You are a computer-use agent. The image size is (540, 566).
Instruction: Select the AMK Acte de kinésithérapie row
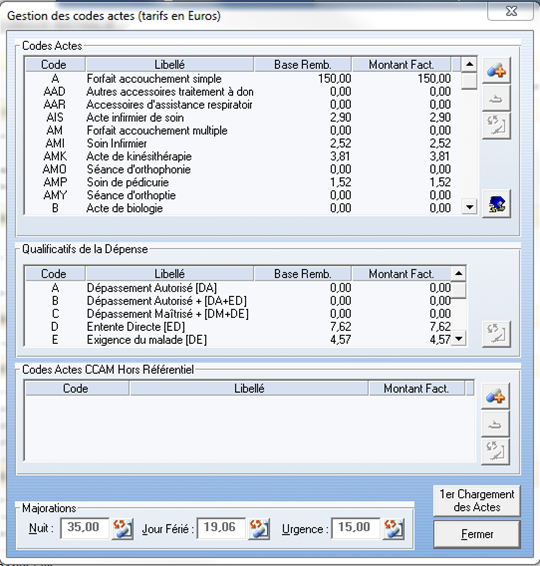pyautogui.click(x=238, y=156)
